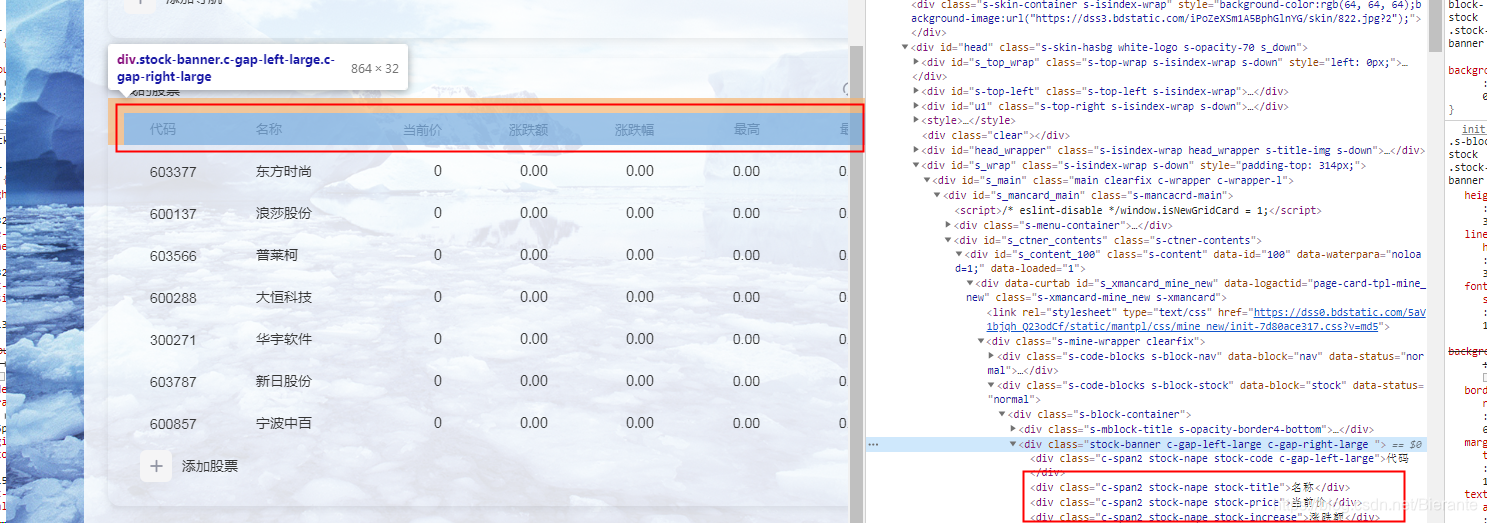Expand the head_wrapper div node
The height and width of the screenshot is (523, 1487).
916,150
